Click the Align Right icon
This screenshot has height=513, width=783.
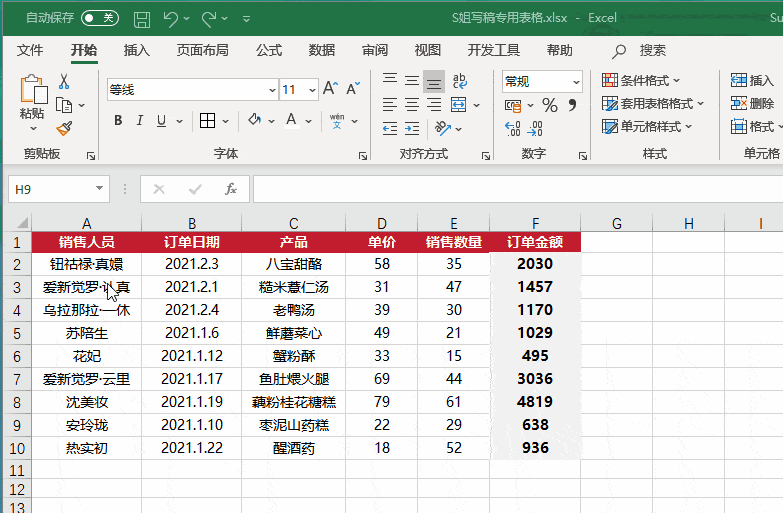pos(434,105)
